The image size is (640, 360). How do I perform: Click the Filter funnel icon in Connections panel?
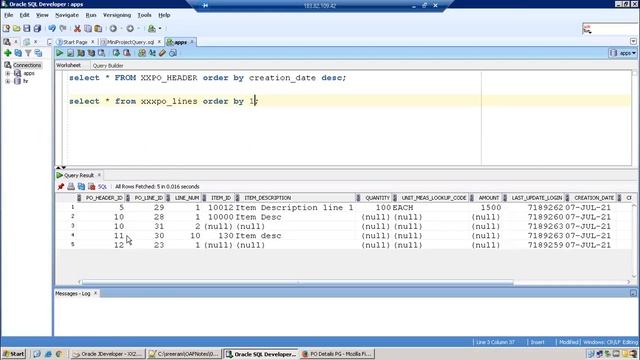click(28, 53)
